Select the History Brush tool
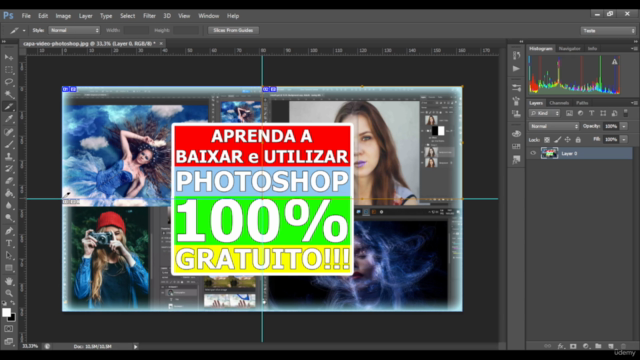Viewport: 640px width, 360px height. pyautogui.click(x=9, y=169)
